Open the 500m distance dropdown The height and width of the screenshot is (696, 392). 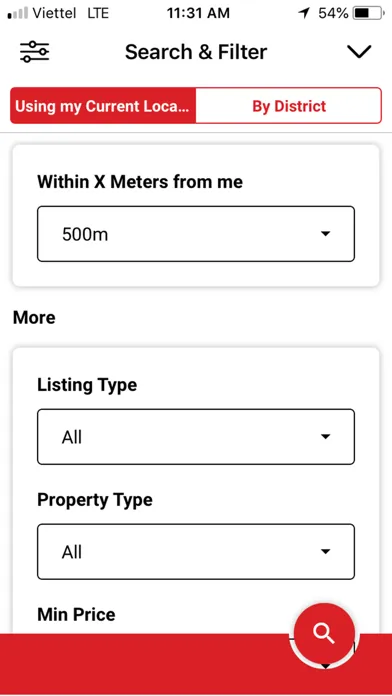click(196, 233)
